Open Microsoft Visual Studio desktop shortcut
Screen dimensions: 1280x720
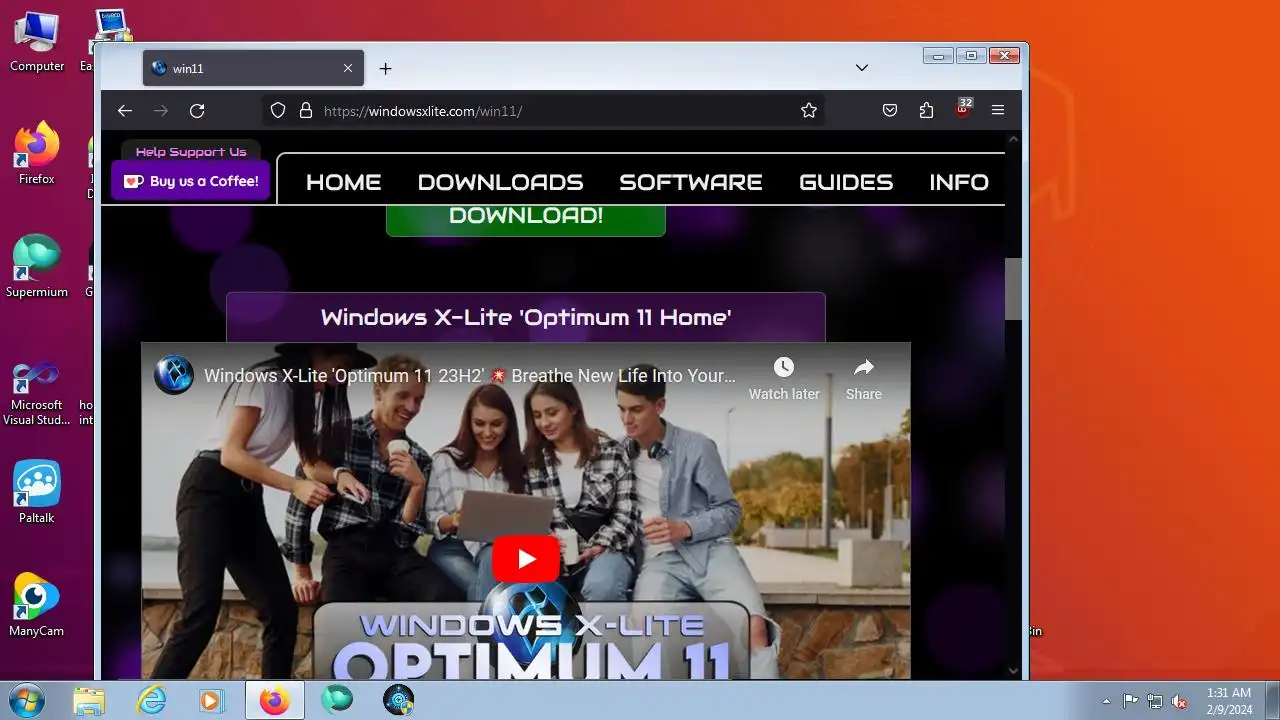pos(37,393)
